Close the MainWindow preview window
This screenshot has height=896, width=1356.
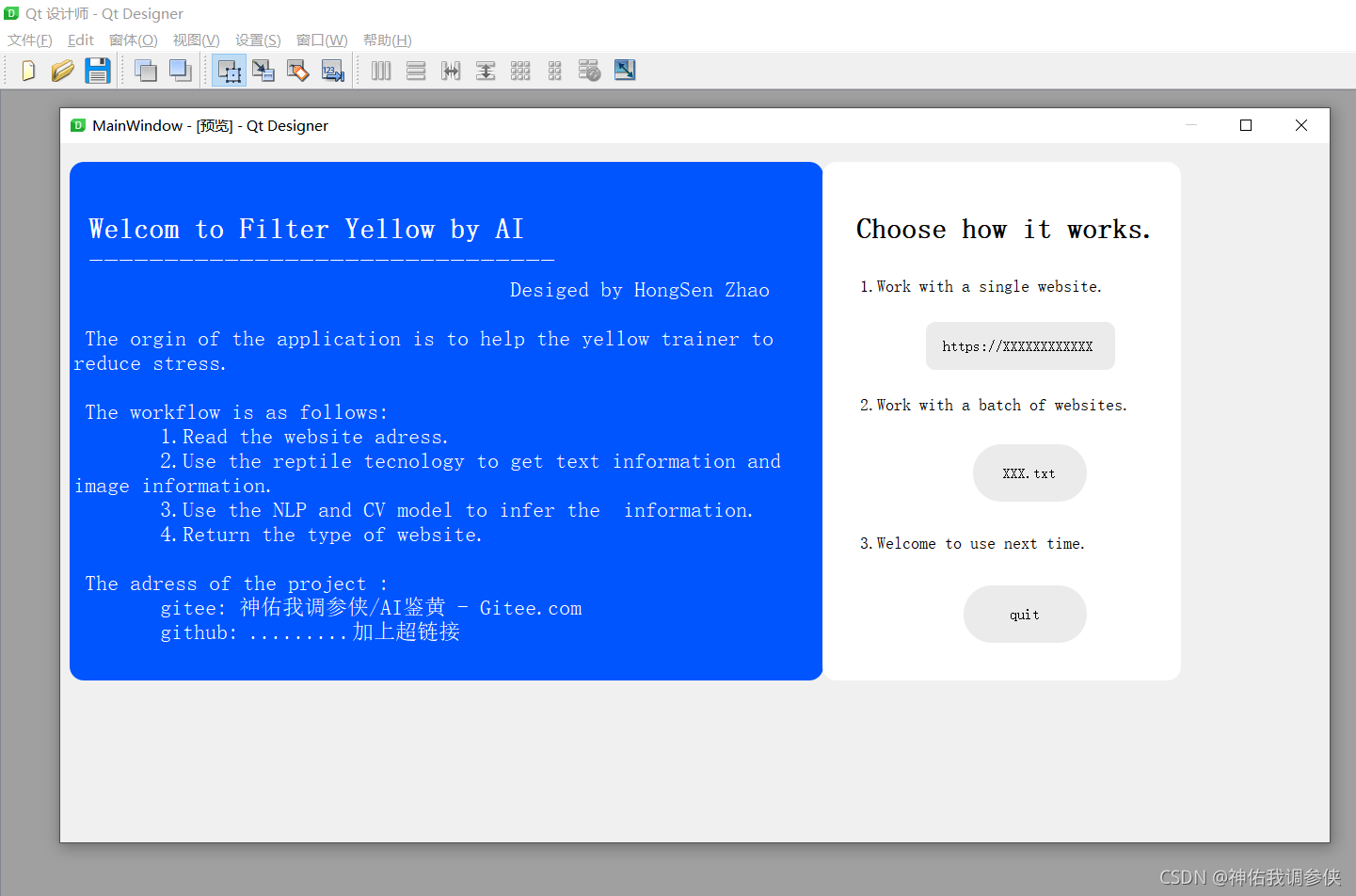[1301, 125]
